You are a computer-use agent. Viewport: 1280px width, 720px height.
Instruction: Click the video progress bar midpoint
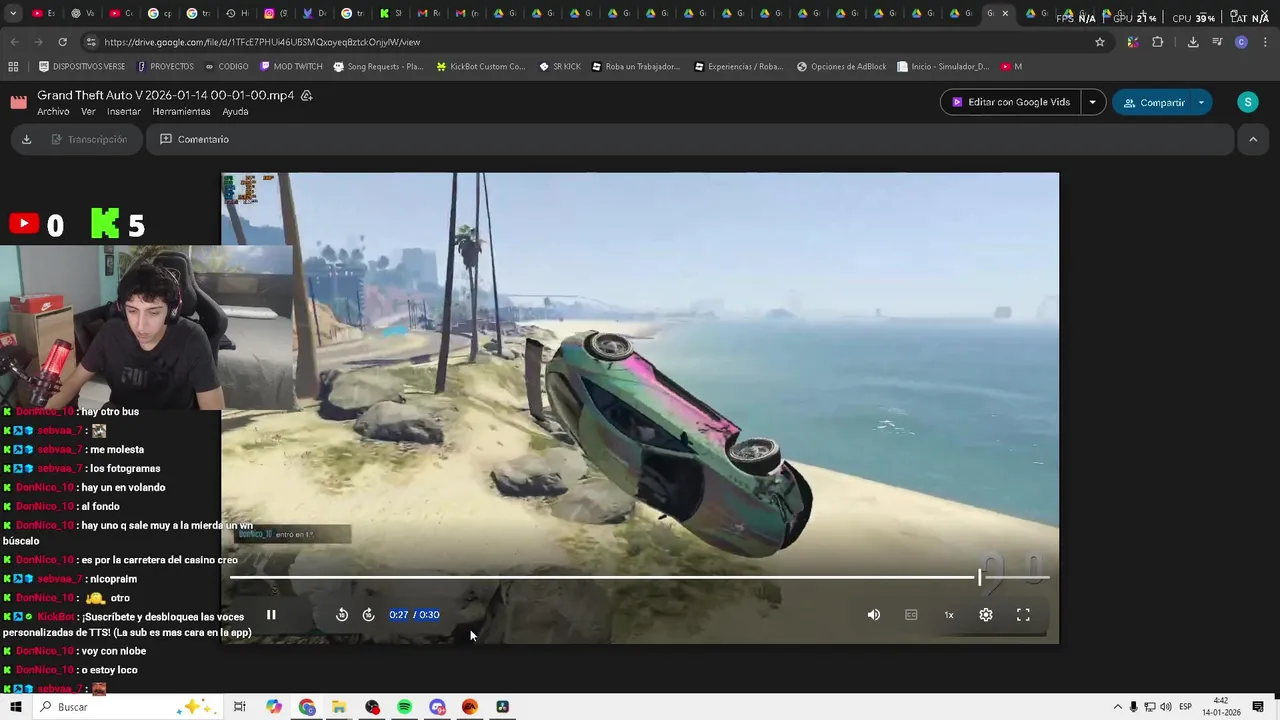[639, 577]
